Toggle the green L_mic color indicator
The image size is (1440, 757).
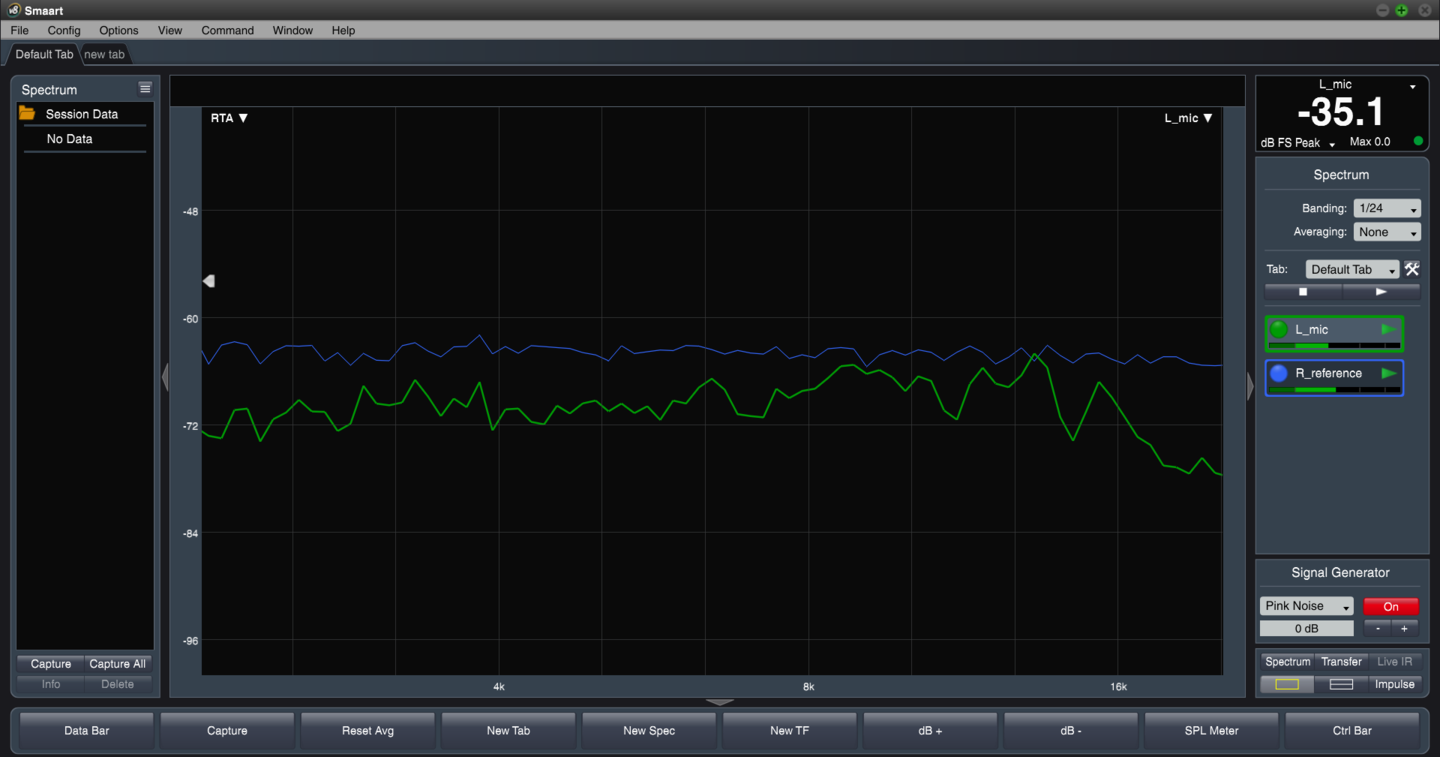pyautogui.click(x=1279, y=330)
